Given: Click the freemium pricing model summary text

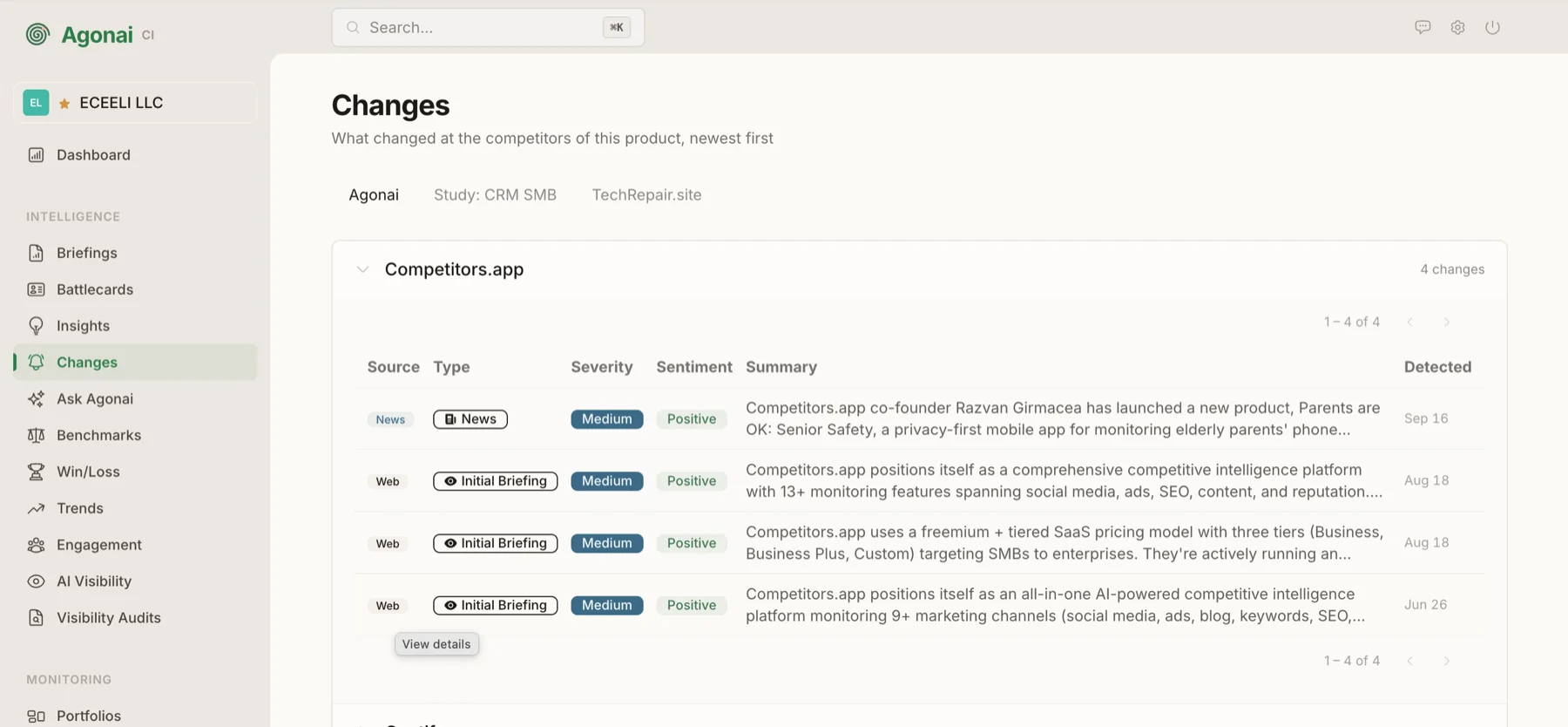Looking at the screenshot, I should [1064, 542].
